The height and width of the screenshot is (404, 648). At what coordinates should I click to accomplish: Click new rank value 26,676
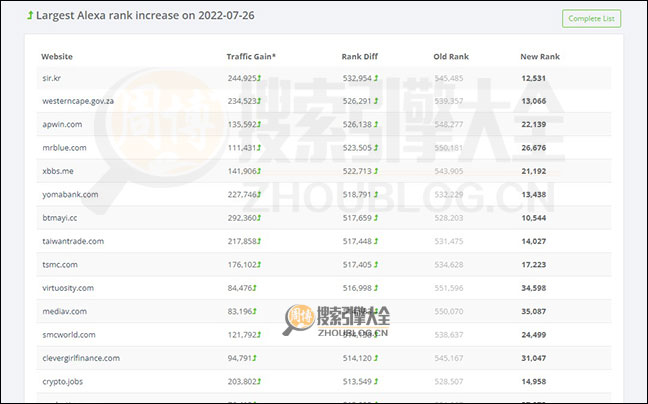click(534, 148)
